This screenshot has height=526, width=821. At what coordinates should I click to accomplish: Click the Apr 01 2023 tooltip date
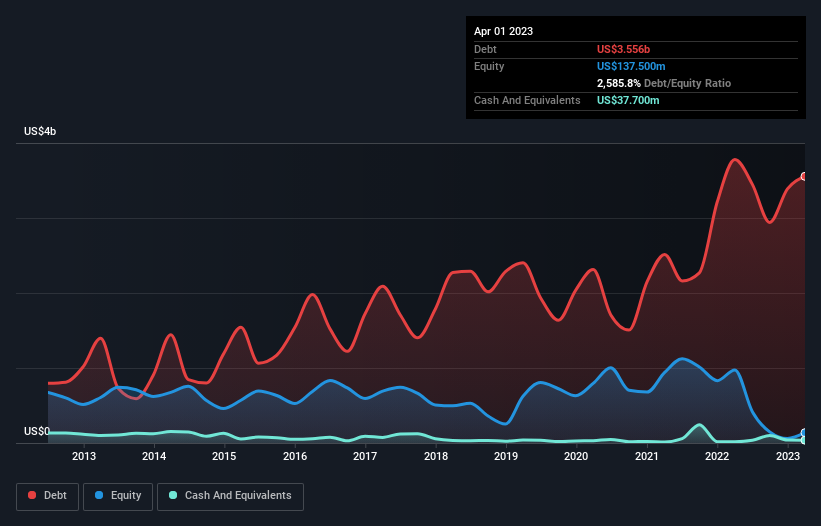[503, 31]
